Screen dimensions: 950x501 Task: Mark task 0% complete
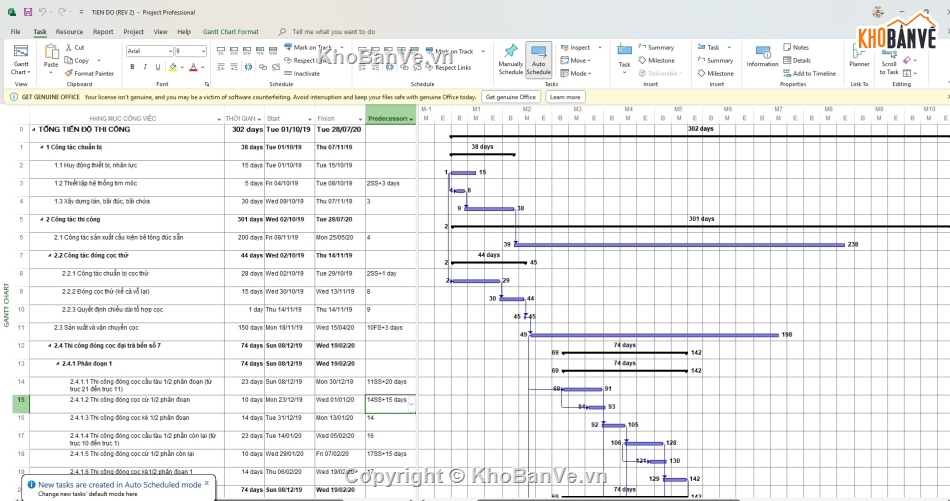pyautogui.click(x=221, y=51)
